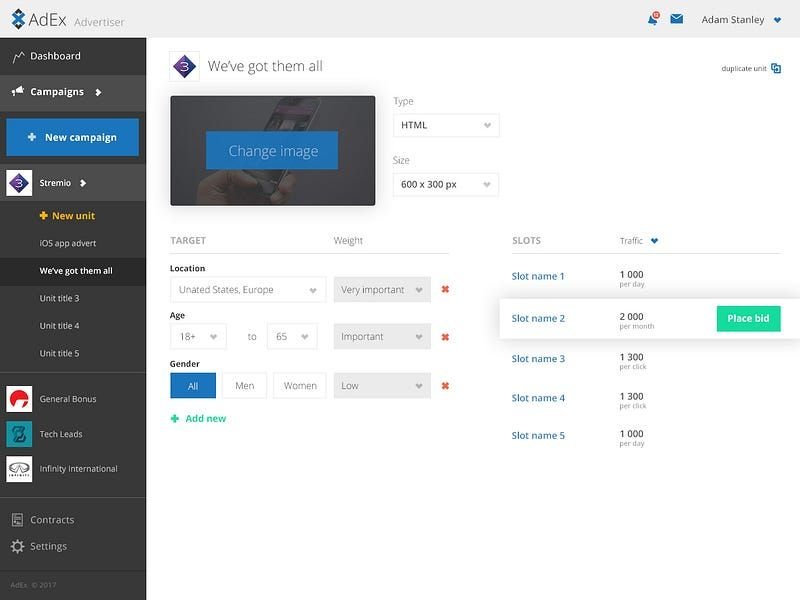Image resolution: width=800 pixels, height=600 pixels.
Task: Click the Add new target link
Action: 206,419
